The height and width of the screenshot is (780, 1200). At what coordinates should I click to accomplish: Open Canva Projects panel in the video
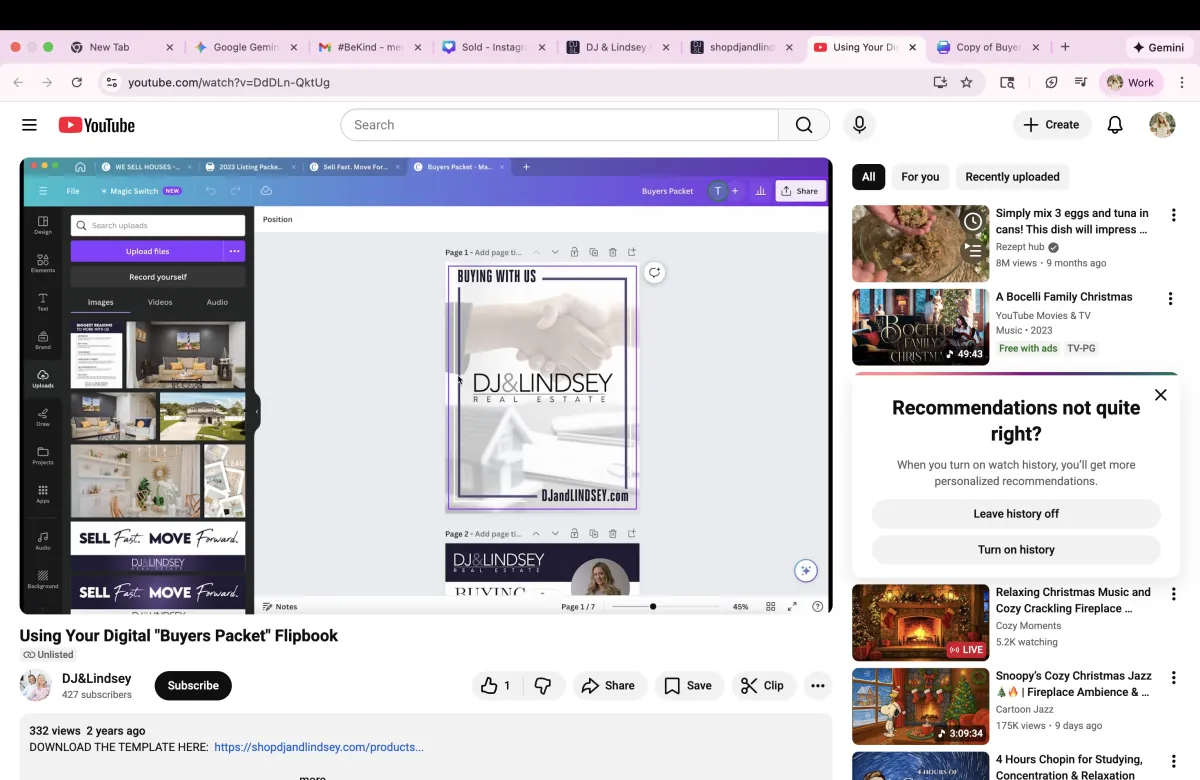[43, 455]
